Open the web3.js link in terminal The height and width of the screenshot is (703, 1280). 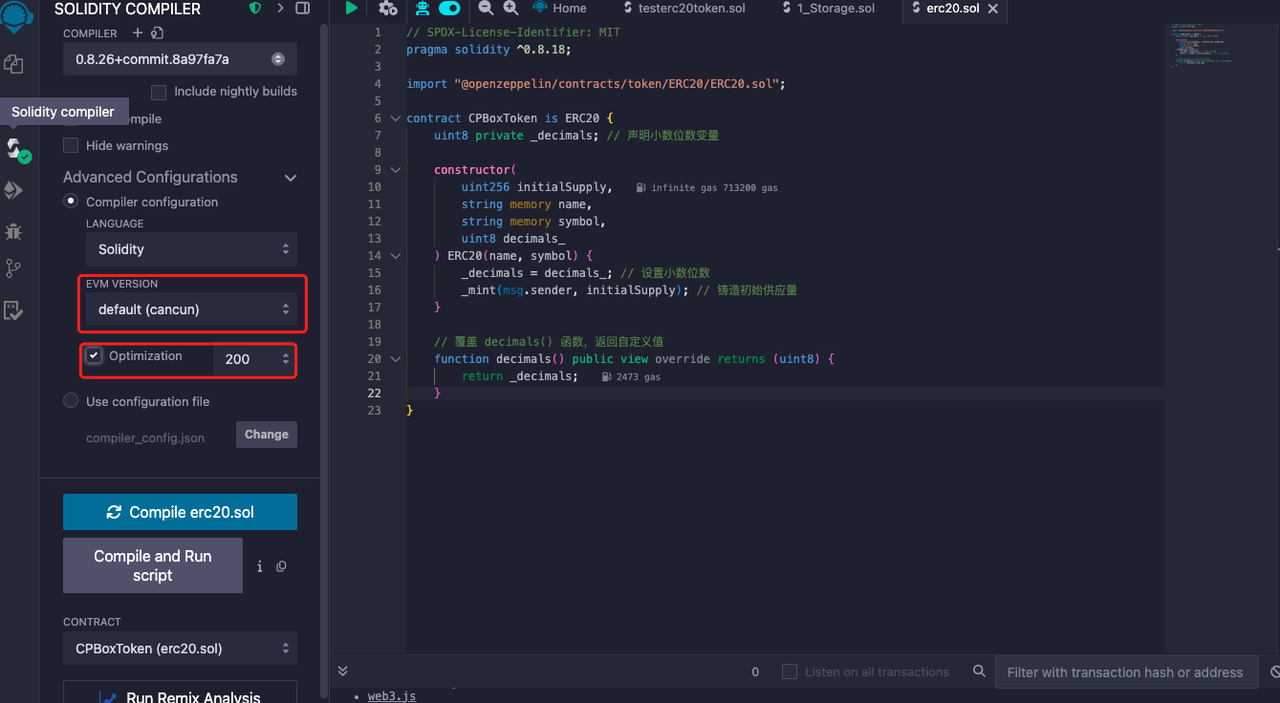tap(392, 696)
